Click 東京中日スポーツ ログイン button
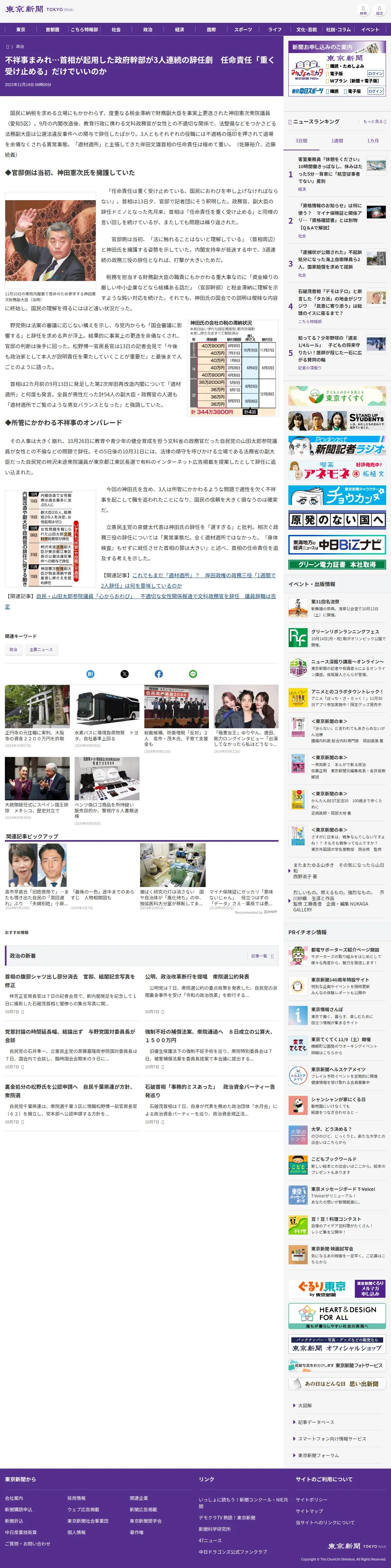Screen dimensions: 391x1568 click(x=375, y=91)
